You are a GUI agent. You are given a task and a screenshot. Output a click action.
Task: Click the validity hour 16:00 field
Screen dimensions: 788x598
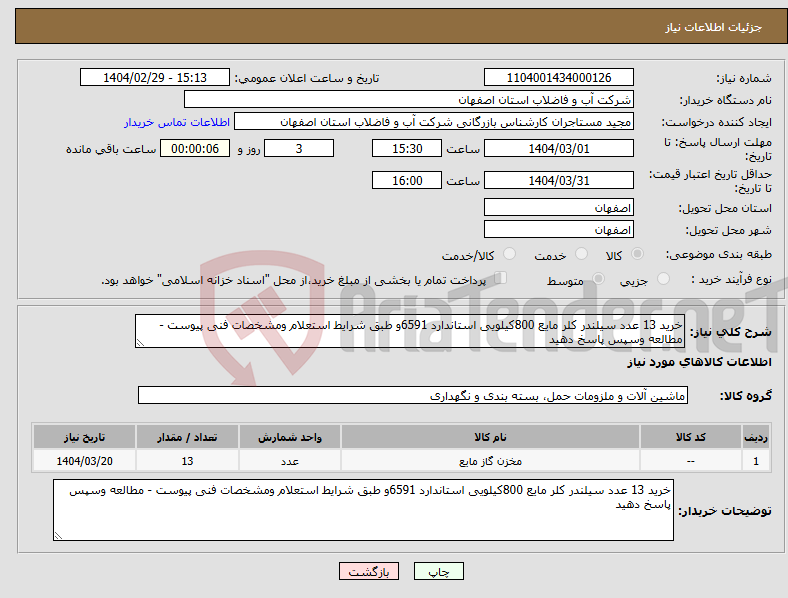[x=407, y=180]
